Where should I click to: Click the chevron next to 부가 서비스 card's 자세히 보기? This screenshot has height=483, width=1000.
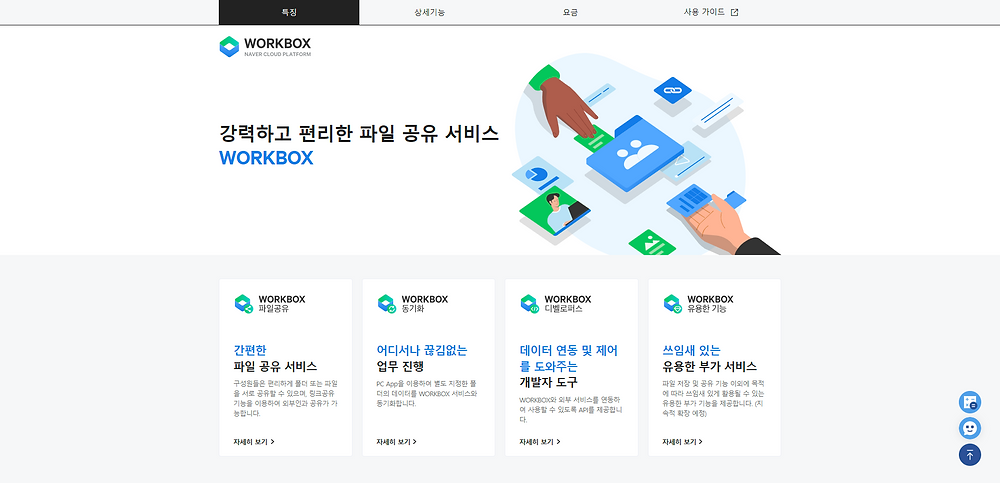point(702,442)
